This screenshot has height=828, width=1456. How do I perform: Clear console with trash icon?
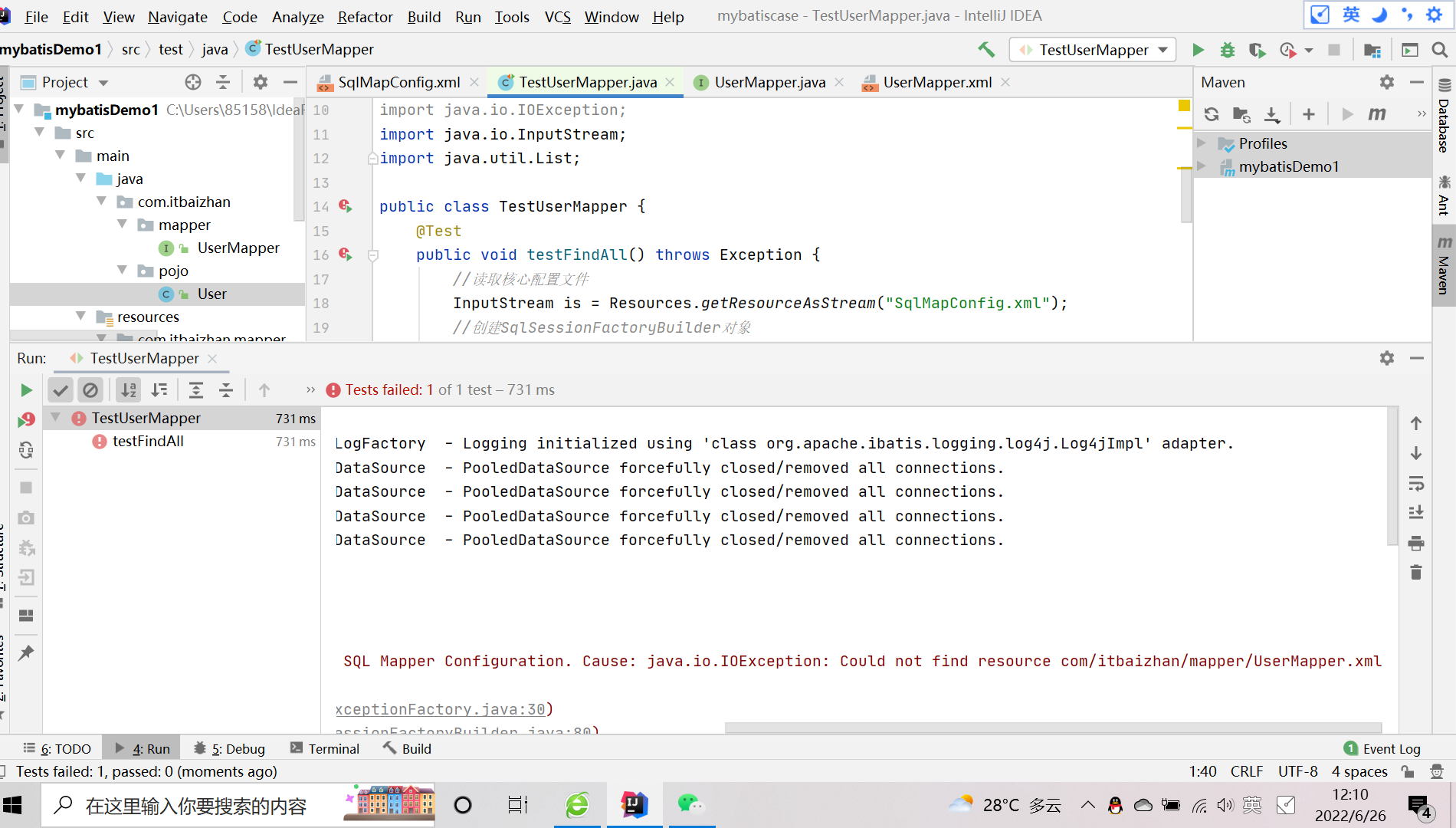pos(1416,573)
